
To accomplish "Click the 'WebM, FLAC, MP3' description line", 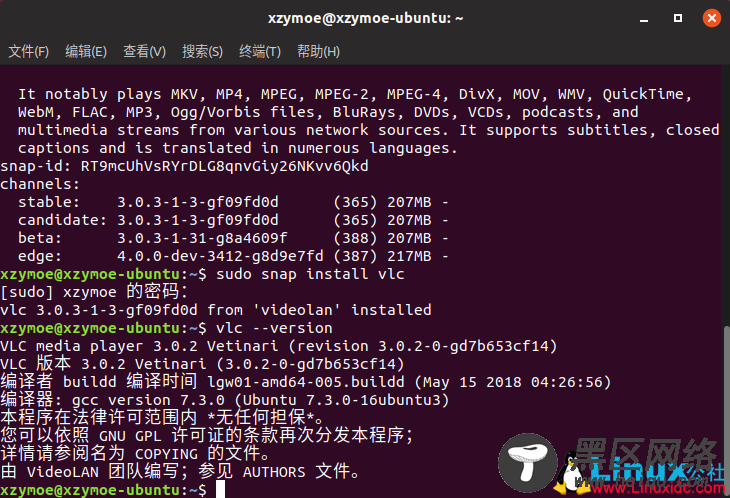I will pyautogui.click(x=328, y=112).
